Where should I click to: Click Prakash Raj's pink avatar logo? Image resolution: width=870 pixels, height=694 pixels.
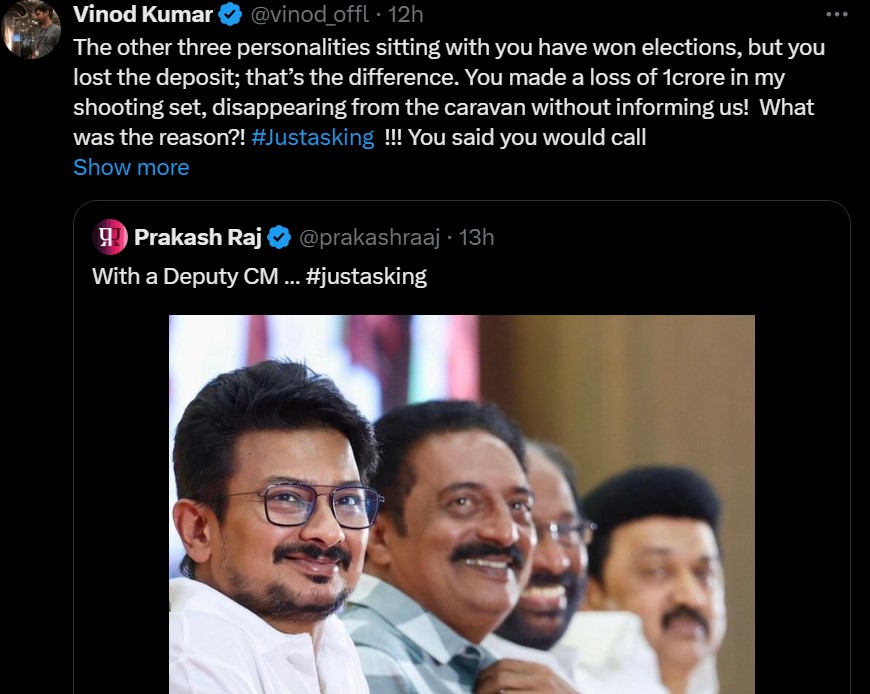(x=109, y=237)
